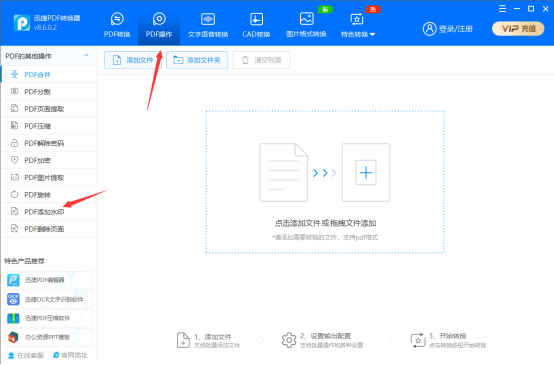554x365 pixels.
Task: Click PDF旋转 rotate icon
Action: coord(14,194)
